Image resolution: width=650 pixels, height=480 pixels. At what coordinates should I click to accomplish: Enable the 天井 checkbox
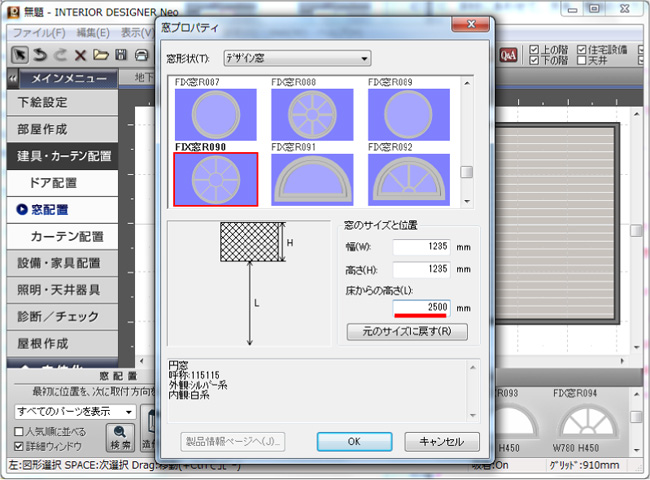(x=582, y=60)
